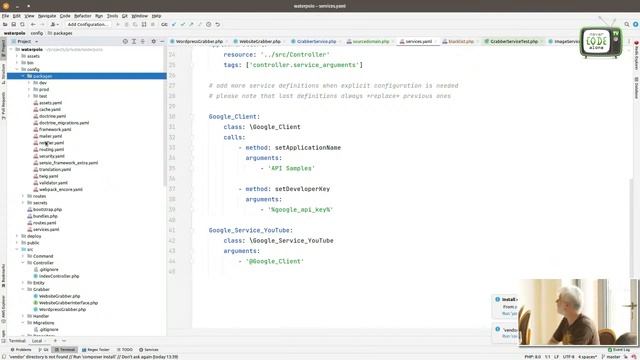Open the Problems tool window
The image size is (640, 360).
coord(21,350)
